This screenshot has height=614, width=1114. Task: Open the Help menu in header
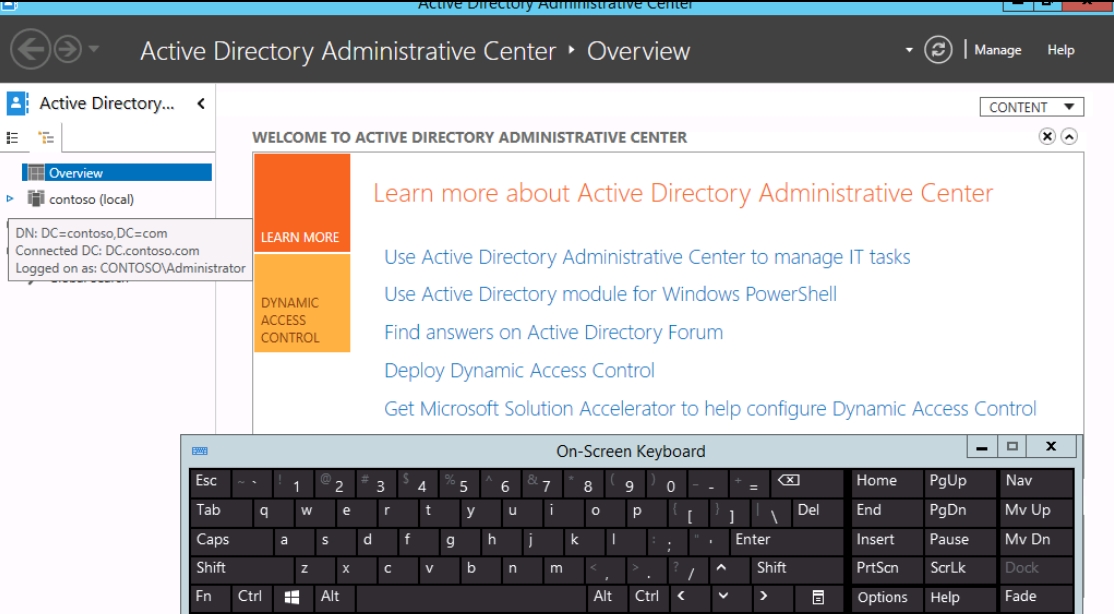pyautogui.click(x=1061, y=50)
